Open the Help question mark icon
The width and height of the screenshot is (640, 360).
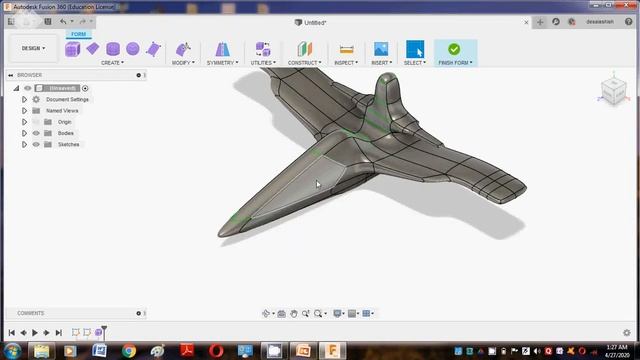(629, 22)
